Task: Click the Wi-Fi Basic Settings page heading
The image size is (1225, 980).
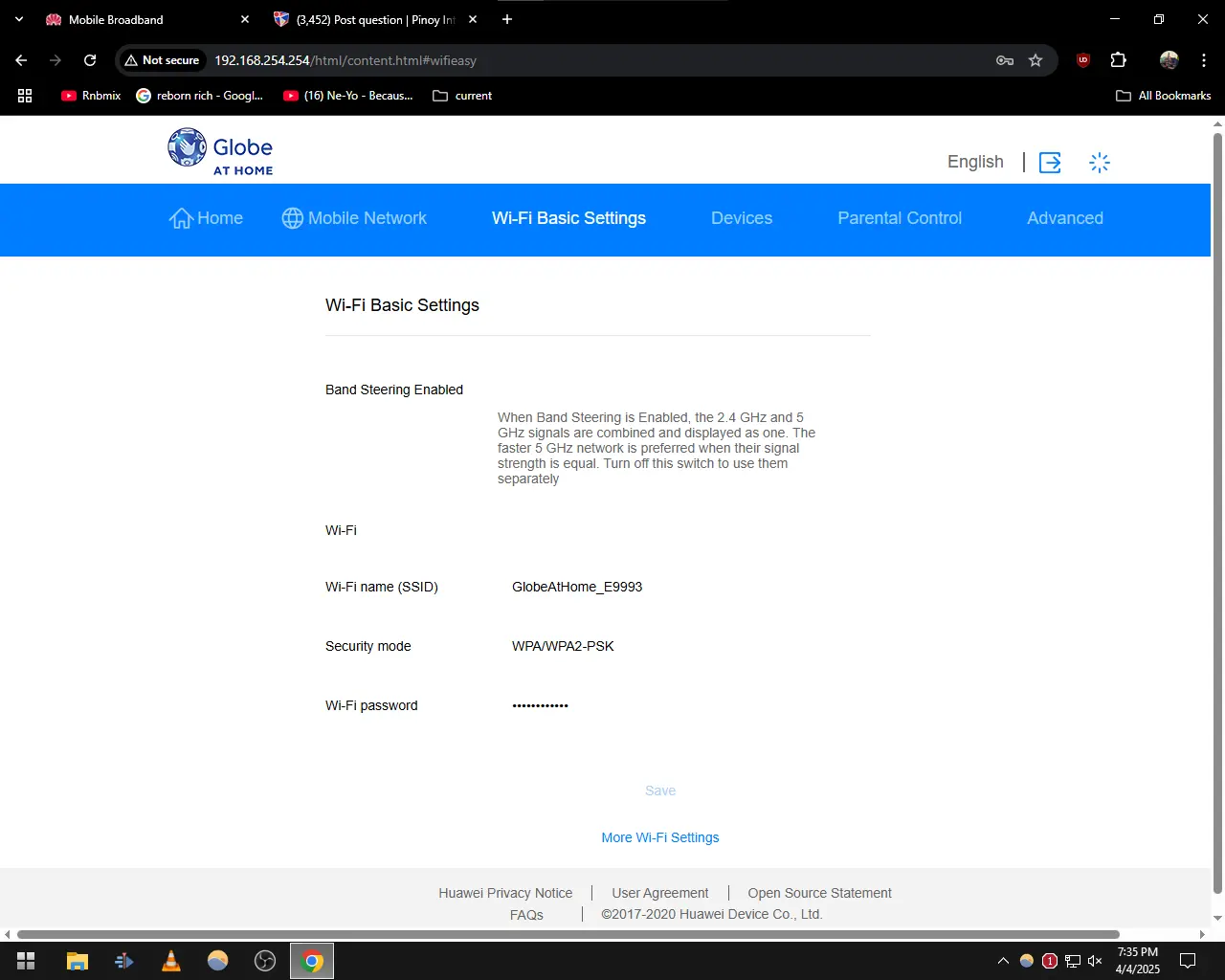Action: click(402, 305)
